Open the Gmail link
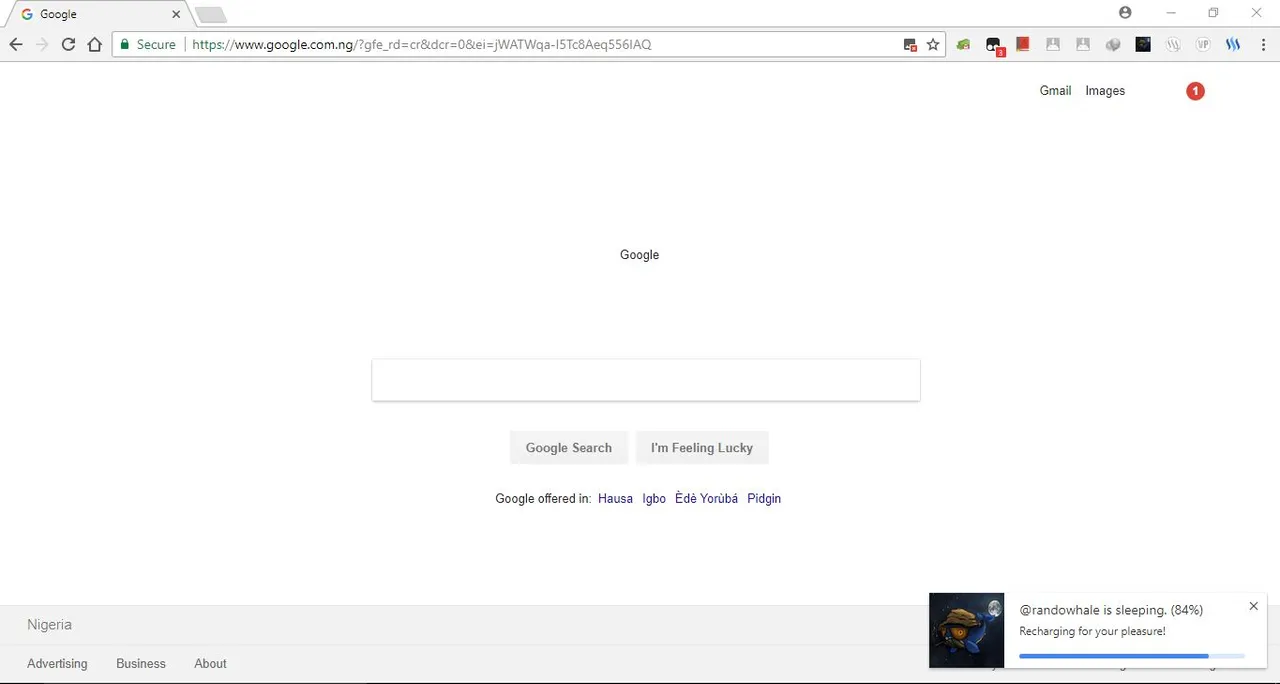The image size is (1280, 684). point(1055,91)
